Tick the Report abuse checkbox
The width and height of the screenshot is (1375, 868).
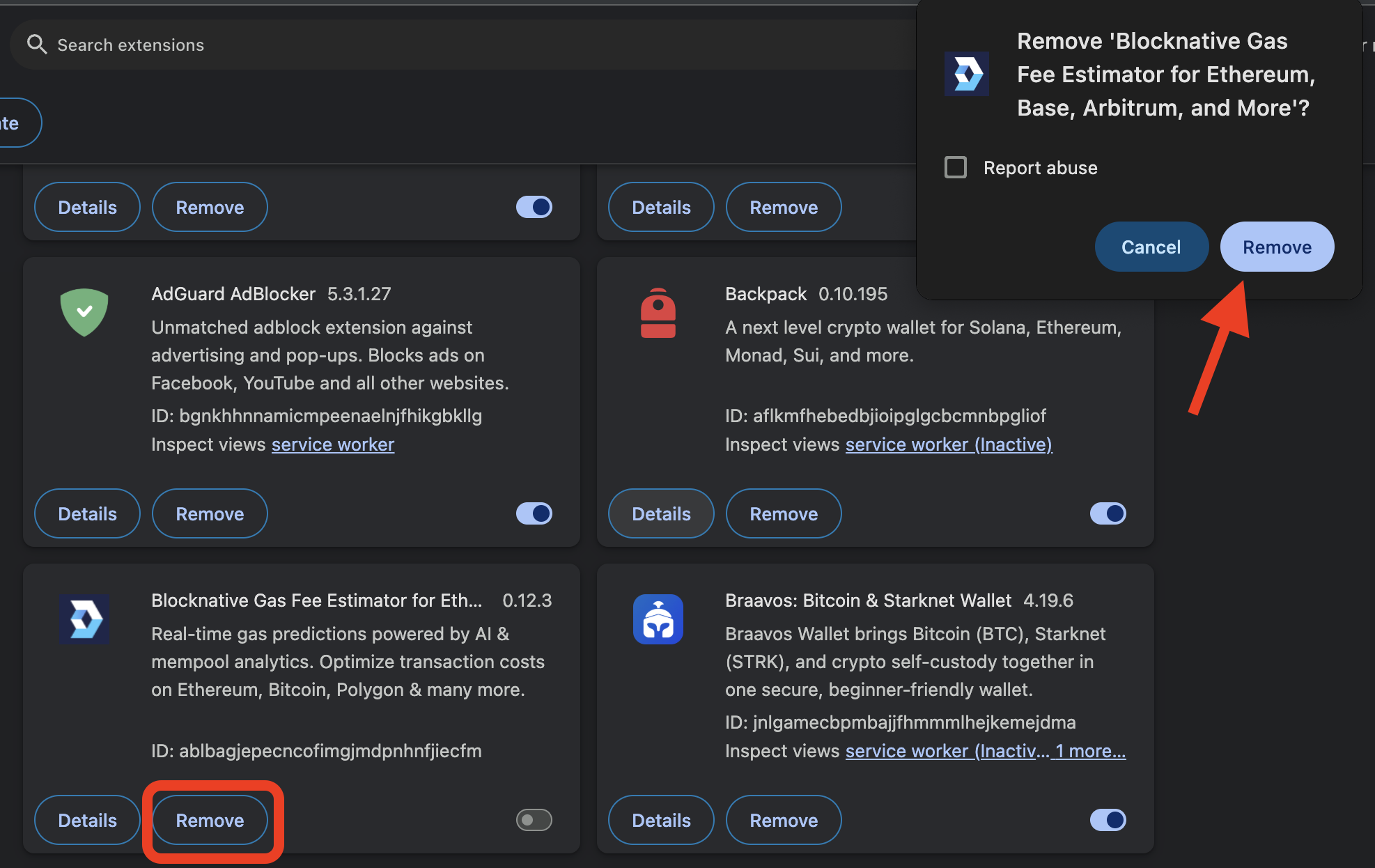pos(956,167)
